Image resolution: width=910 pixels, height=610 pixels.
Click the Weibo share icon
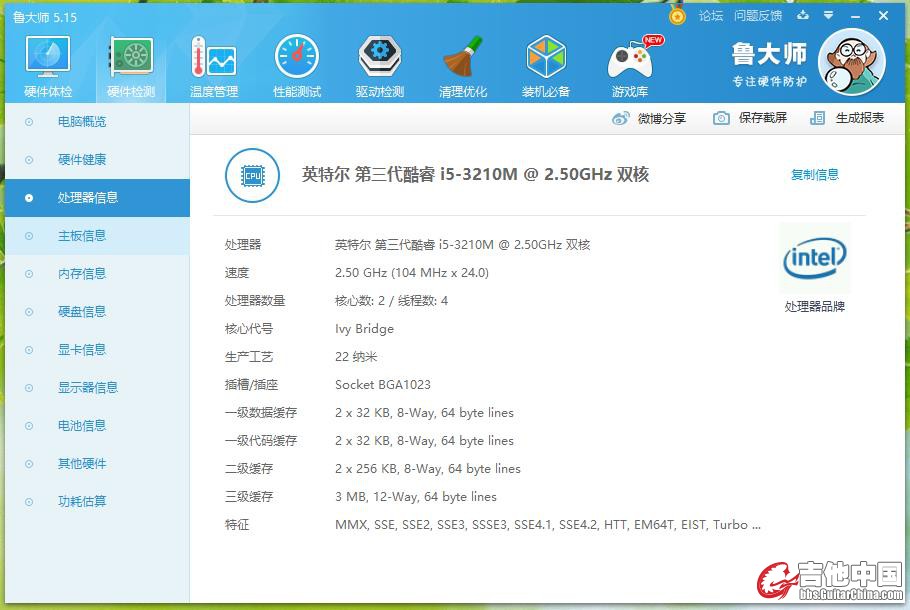pyautogui.click(x=620, y=118)
